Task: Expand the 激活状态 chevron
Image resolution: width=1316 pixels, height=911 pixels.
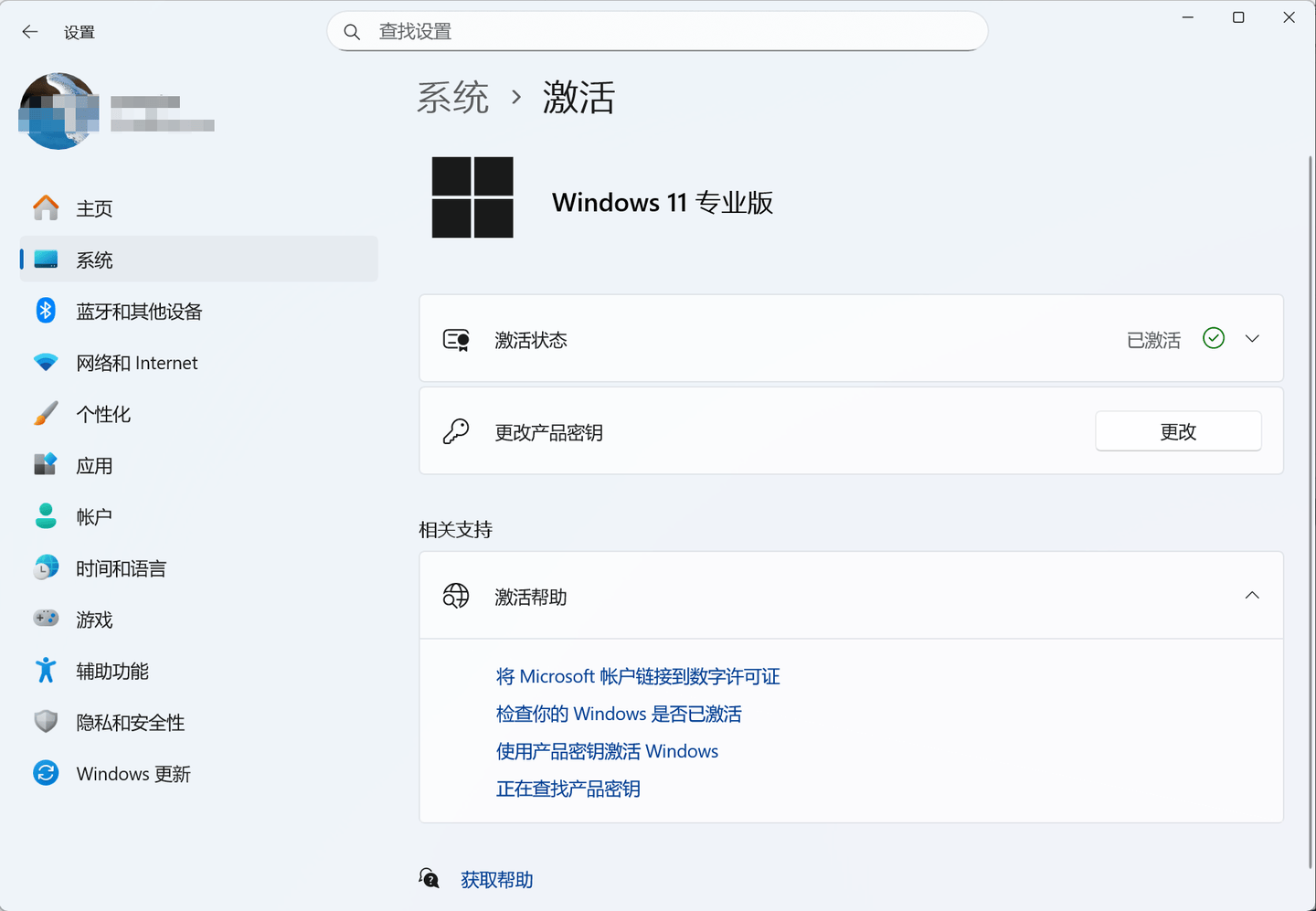Action: [1252, 339]
